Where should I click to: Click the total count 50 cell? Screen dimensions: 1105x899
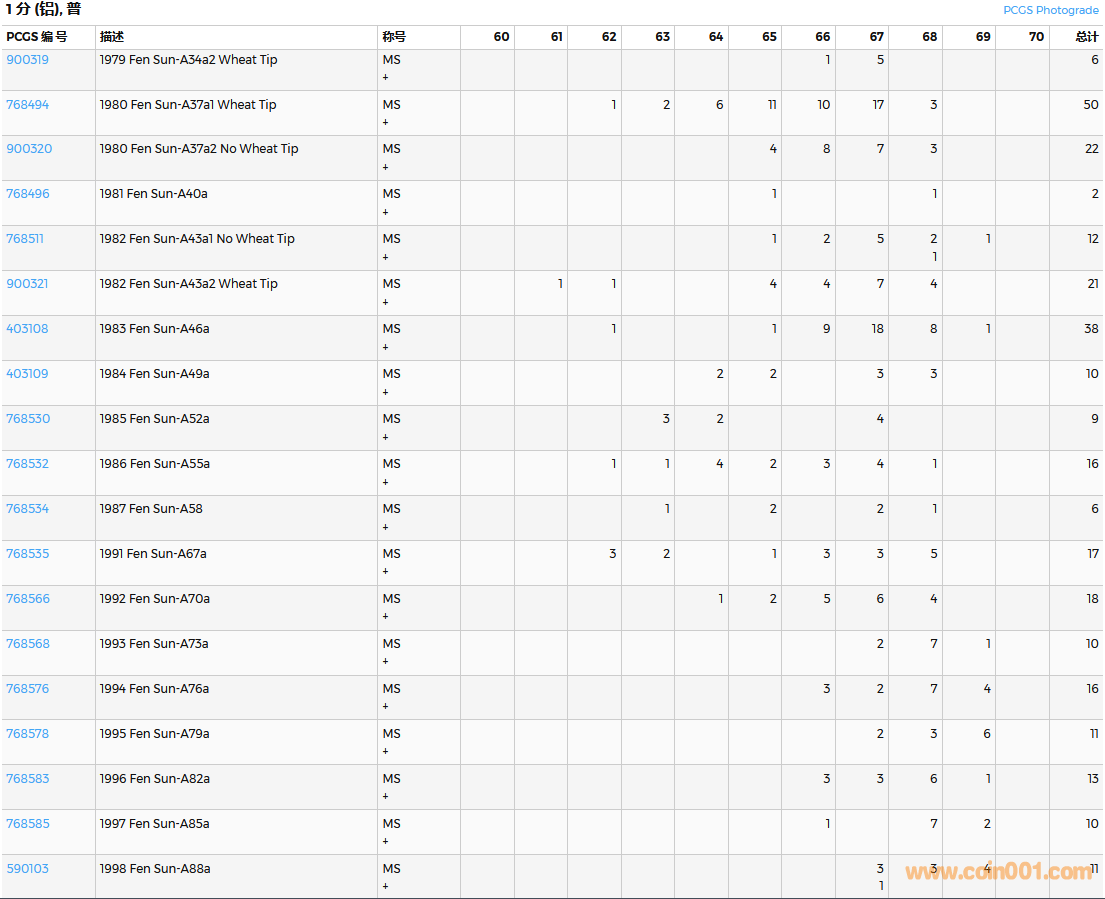(1090, 105)
